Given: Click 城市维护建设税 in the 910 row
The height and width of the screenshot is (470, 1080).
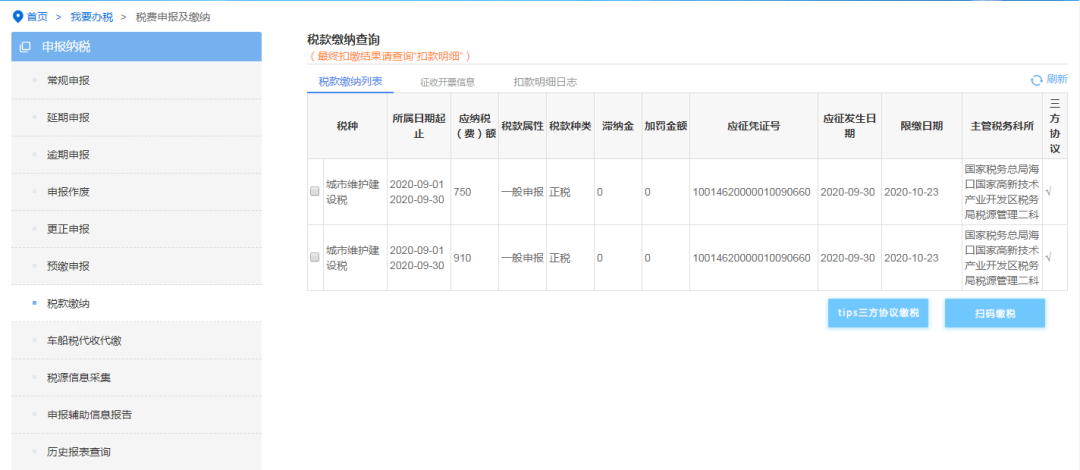Looking at the screenshot, I should [x=353, y=258].
